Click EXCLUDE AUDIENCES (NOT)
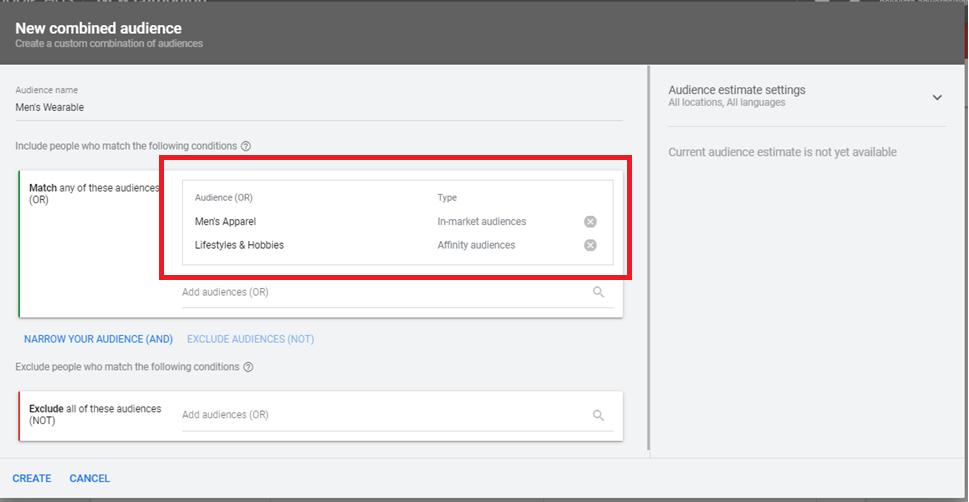Viewport: 969px width, 502px height. click(250, 339)
